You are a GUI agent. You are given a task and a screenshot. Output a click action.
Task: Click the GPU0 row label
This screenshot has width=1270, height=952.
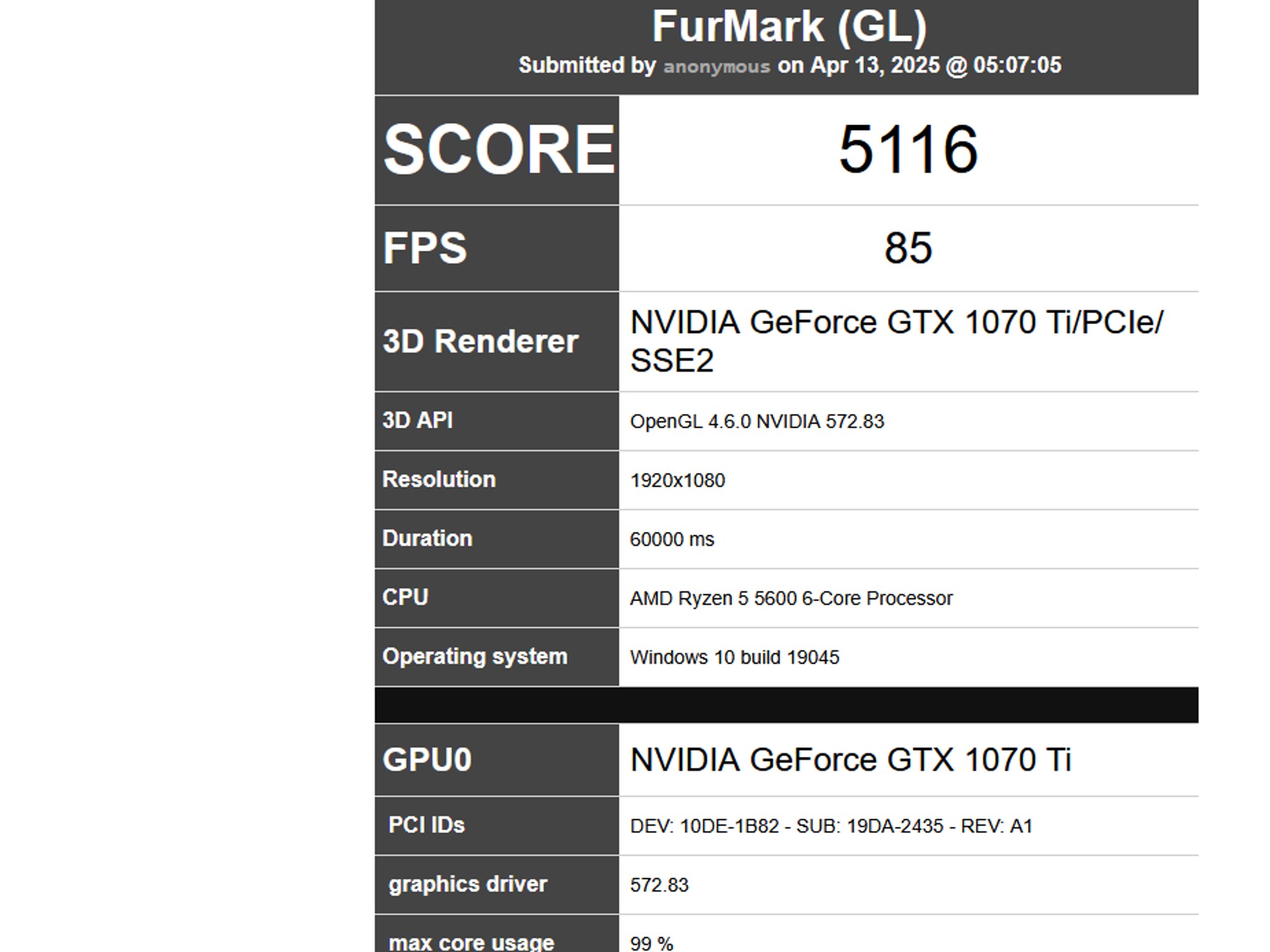point(427,760)
